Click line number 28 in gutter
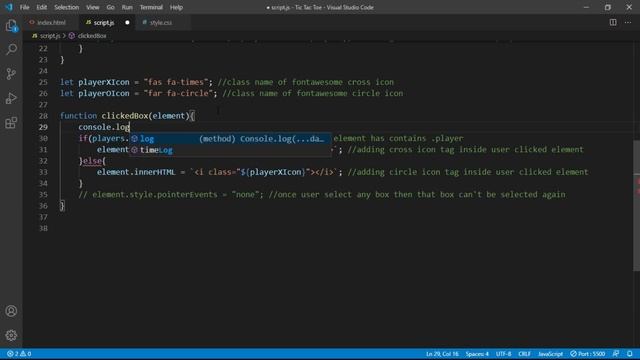 coord(43,116)
